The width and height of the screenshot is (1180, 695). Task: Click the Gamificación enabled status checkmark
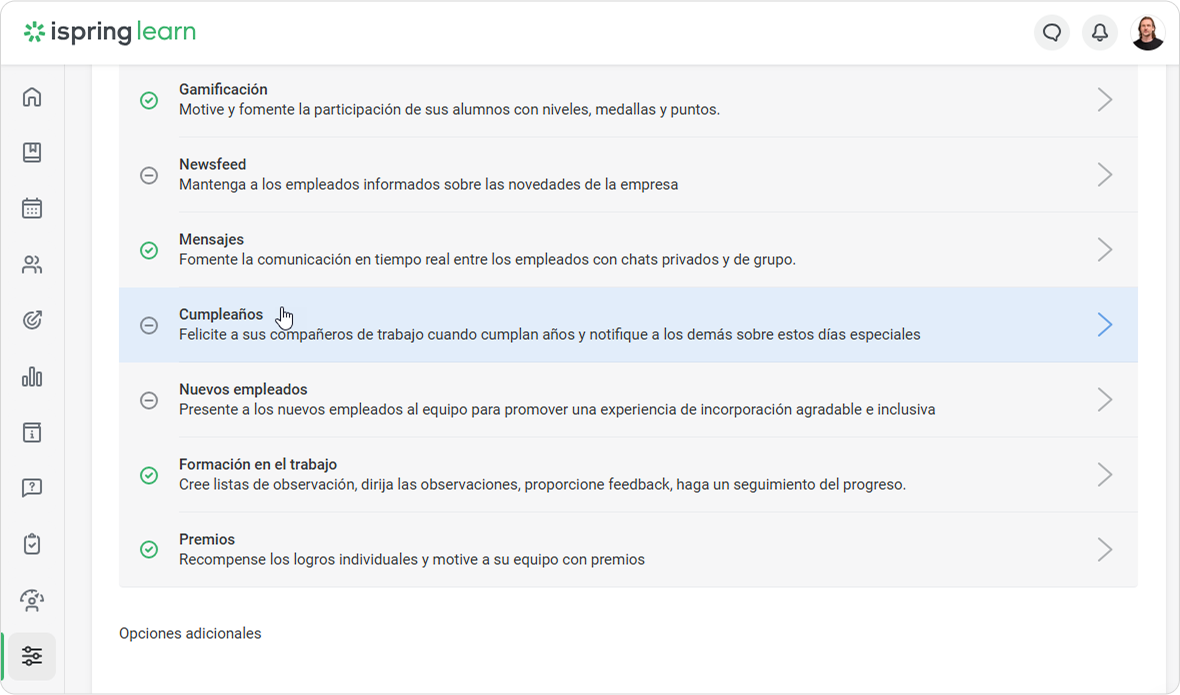click(149, 100)
